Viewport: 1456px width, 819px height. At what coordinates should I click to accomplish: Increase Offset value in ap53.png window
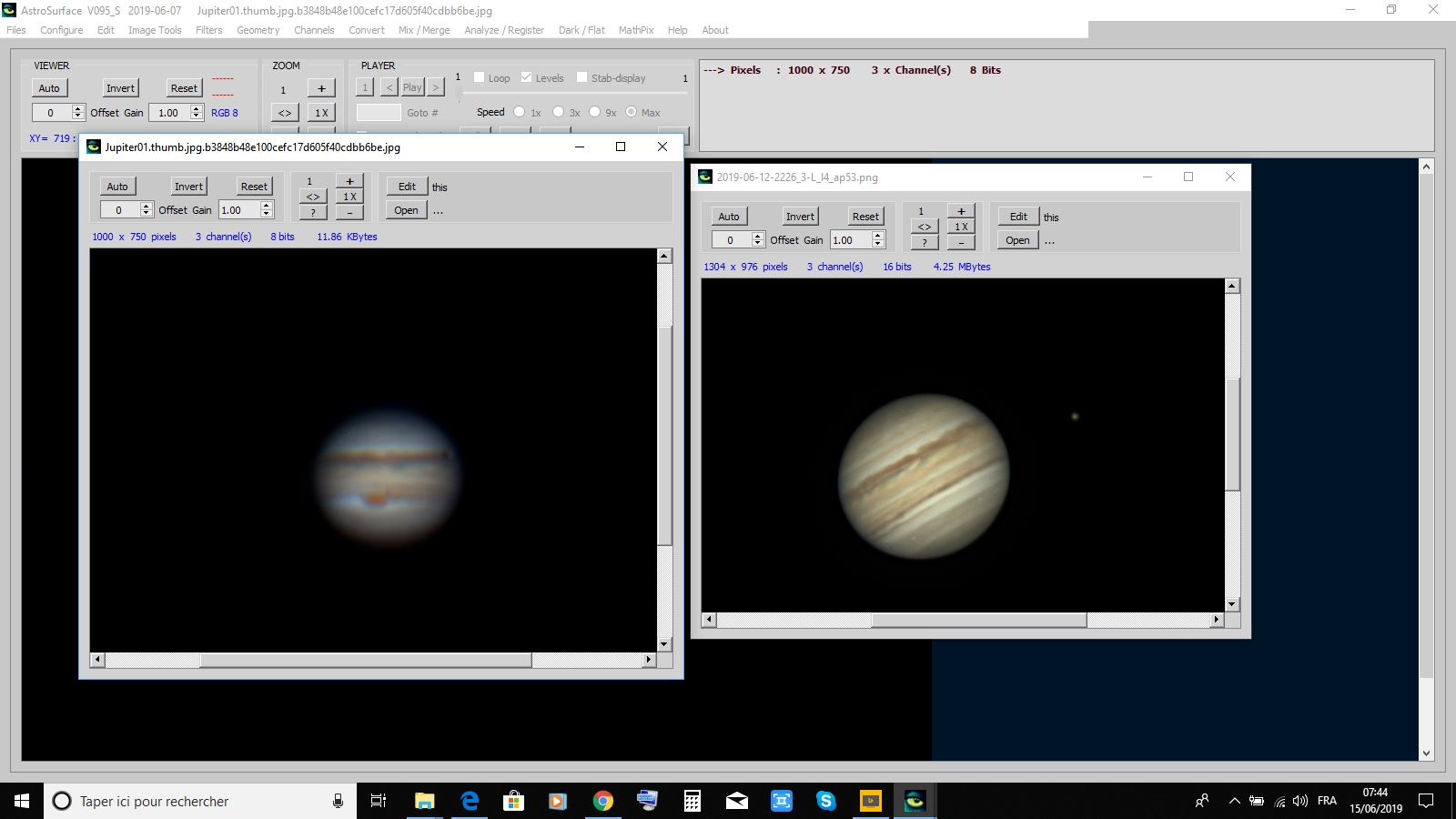tap(758, 236)
